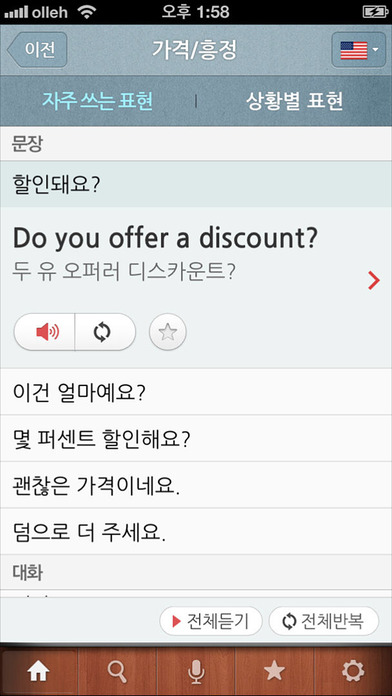
Task: Expand phrase details with red chevron
Action: point(374,281)
